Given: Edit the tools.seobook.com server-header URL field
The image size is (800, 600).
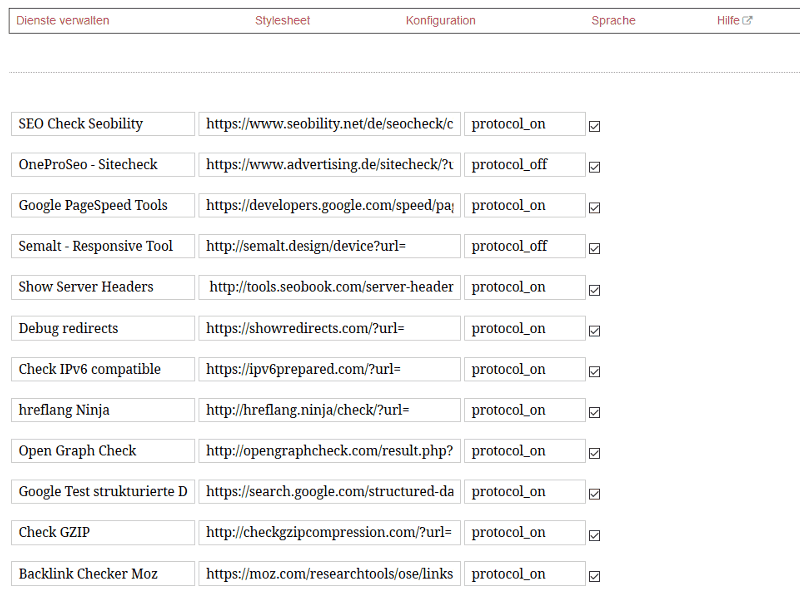Looking at the screenshot, I should [x=330, y=287].
